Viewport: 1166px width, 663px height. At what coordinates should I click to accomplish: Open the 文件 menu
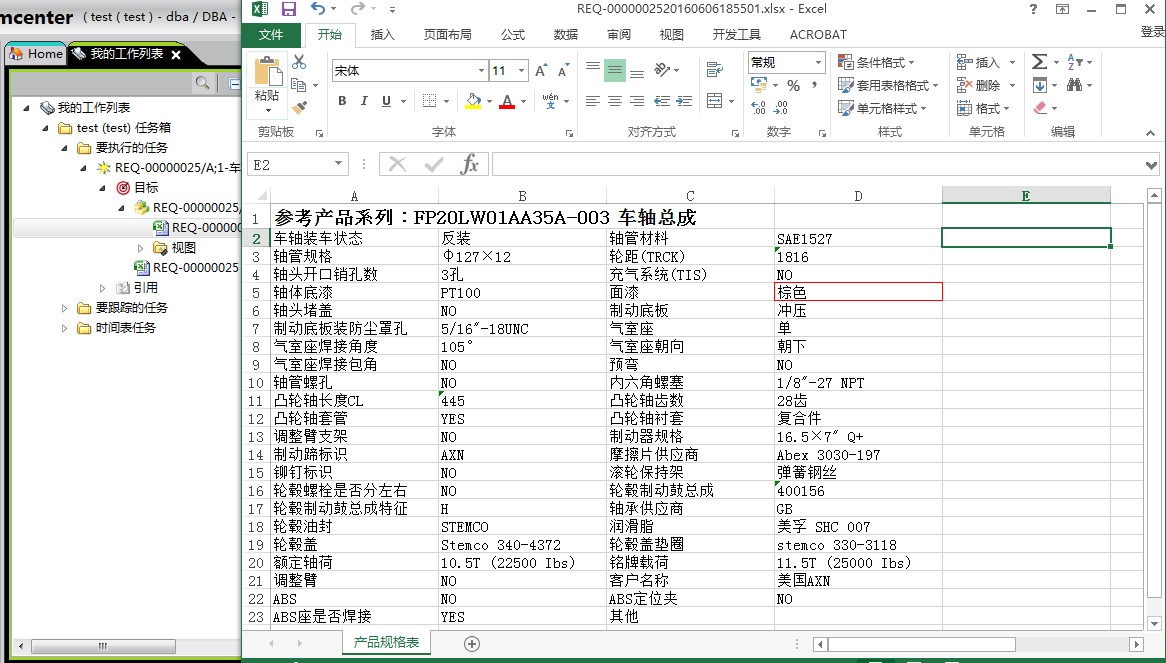pos(271,35)
